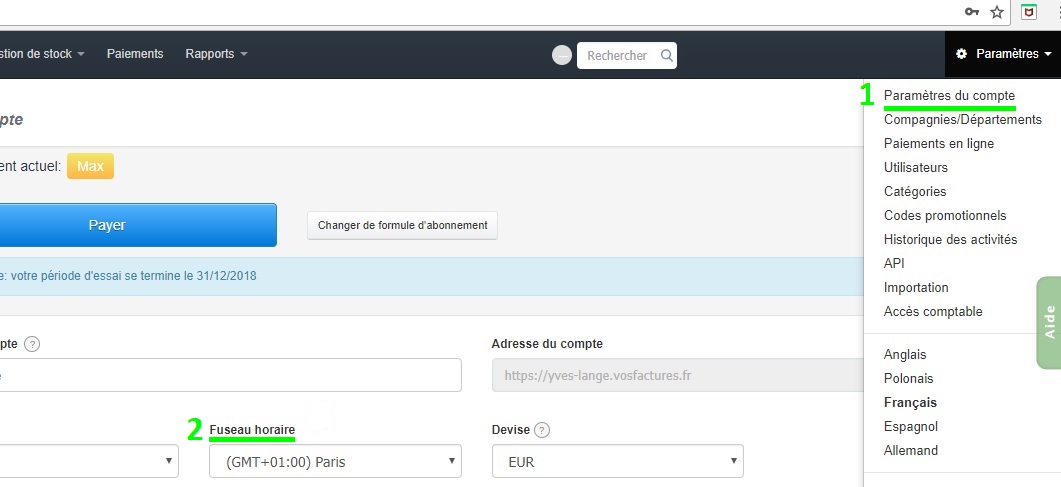Click the trial period end notice text
Screen dimensions: 1061x487
129,276
